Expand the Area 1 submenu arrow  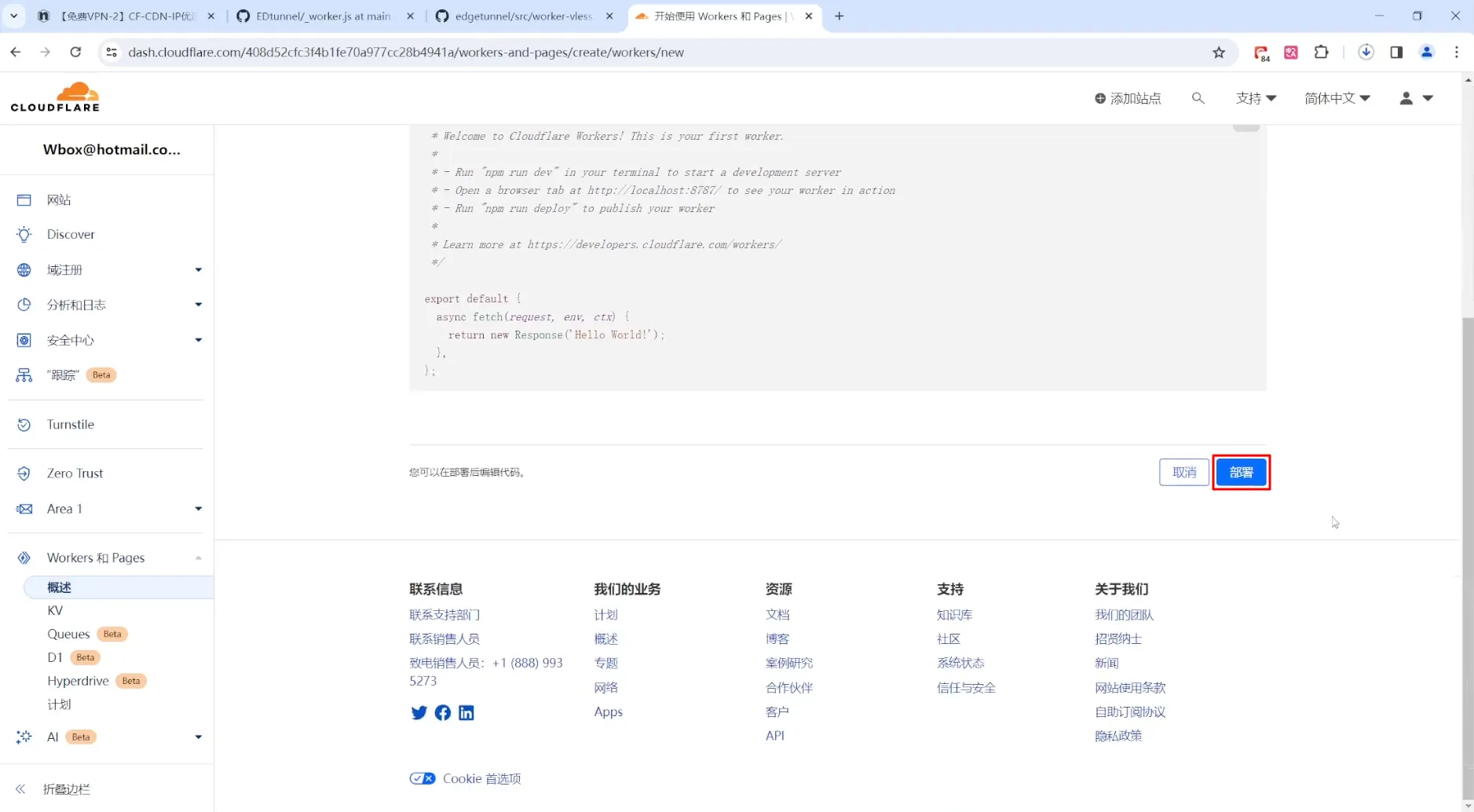(x=199, y=509)
